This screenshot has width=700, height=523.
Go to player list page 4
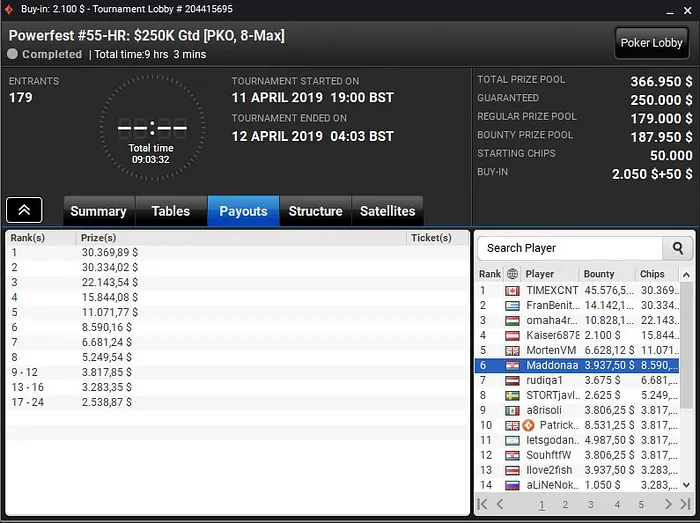(x=617, y=505)
